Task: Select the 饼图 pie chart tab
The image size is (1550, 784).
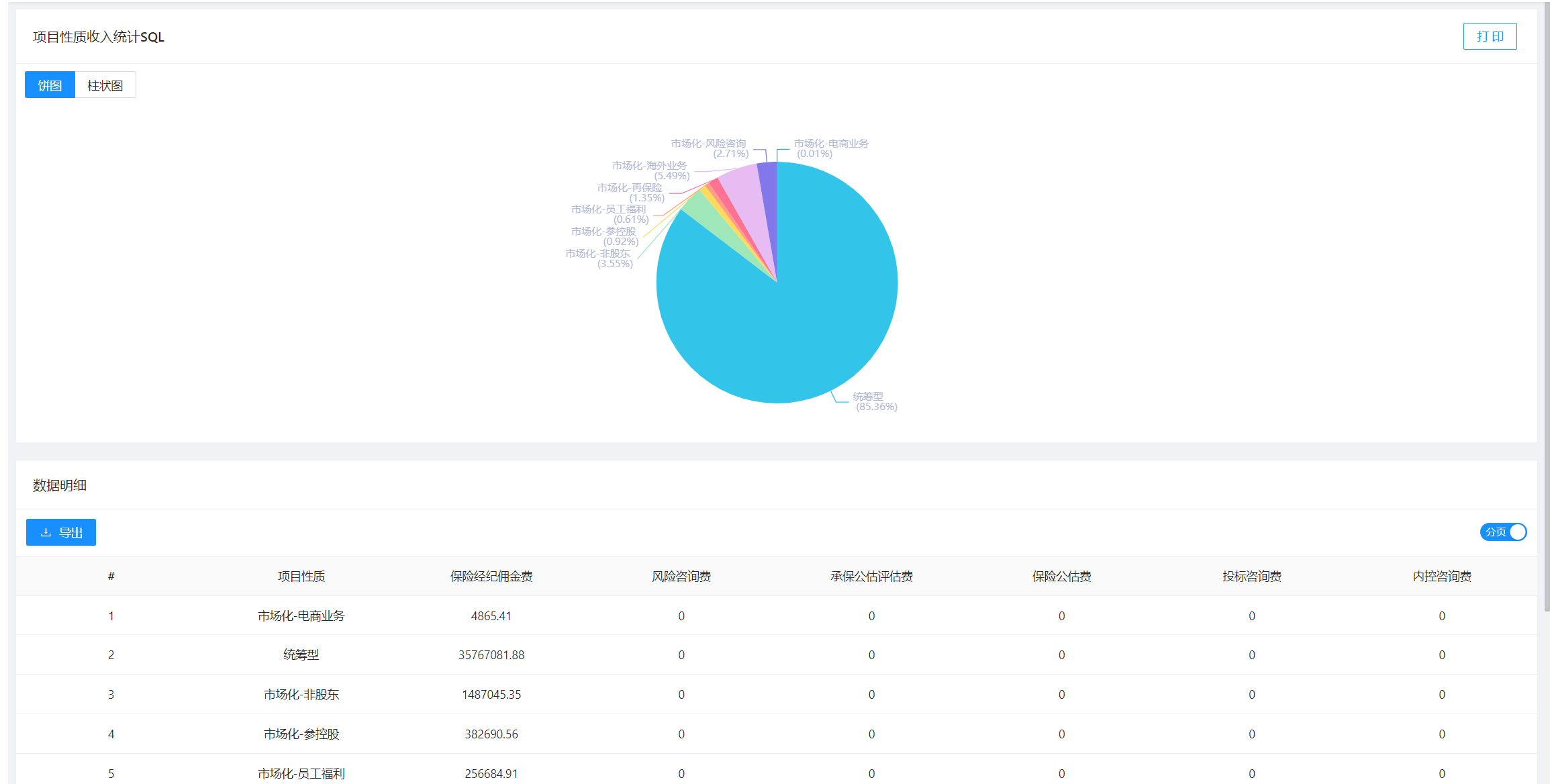Action: point(50,85)
